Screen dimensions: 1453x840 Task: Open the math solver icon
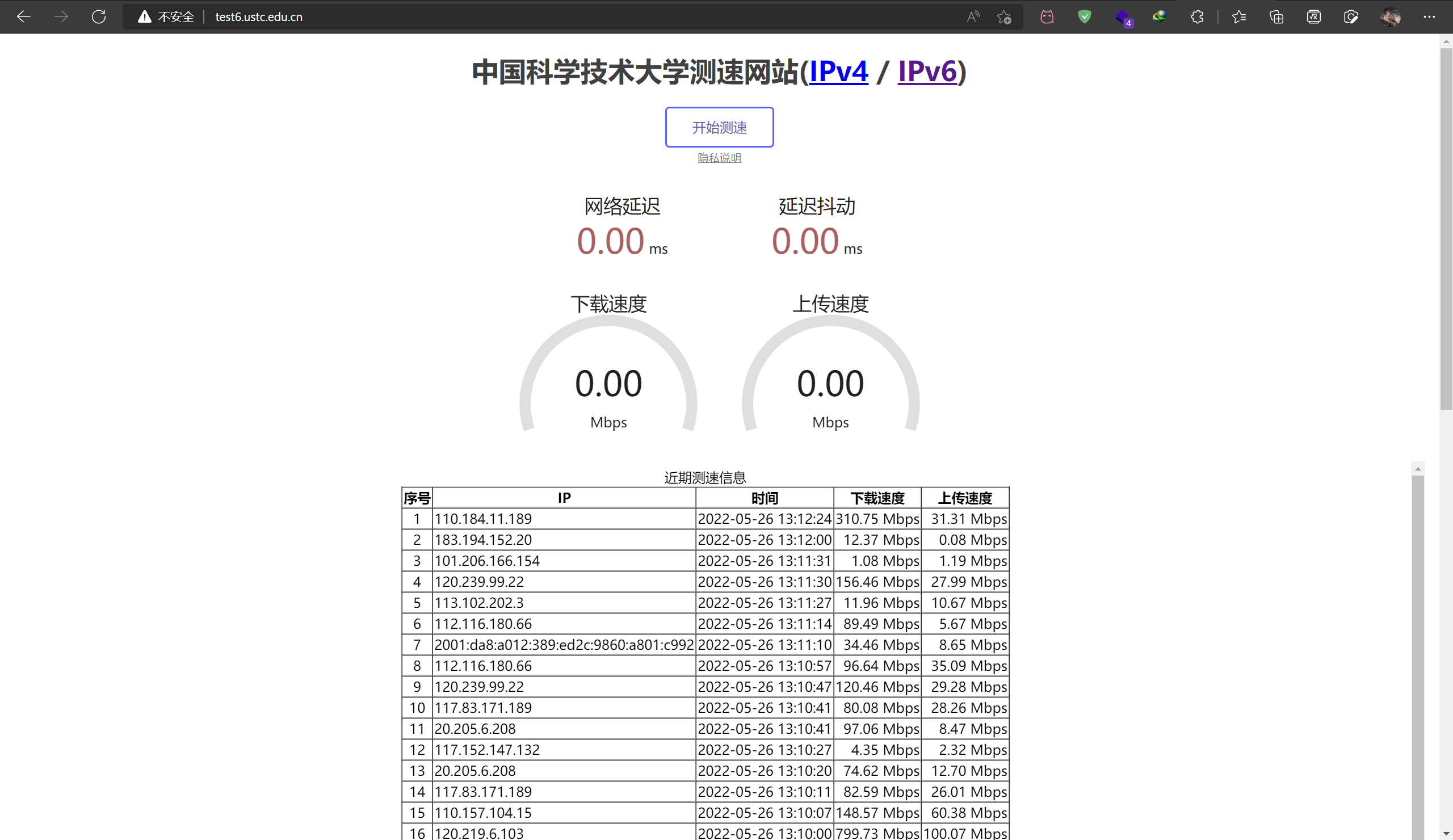pos(1313,16)
